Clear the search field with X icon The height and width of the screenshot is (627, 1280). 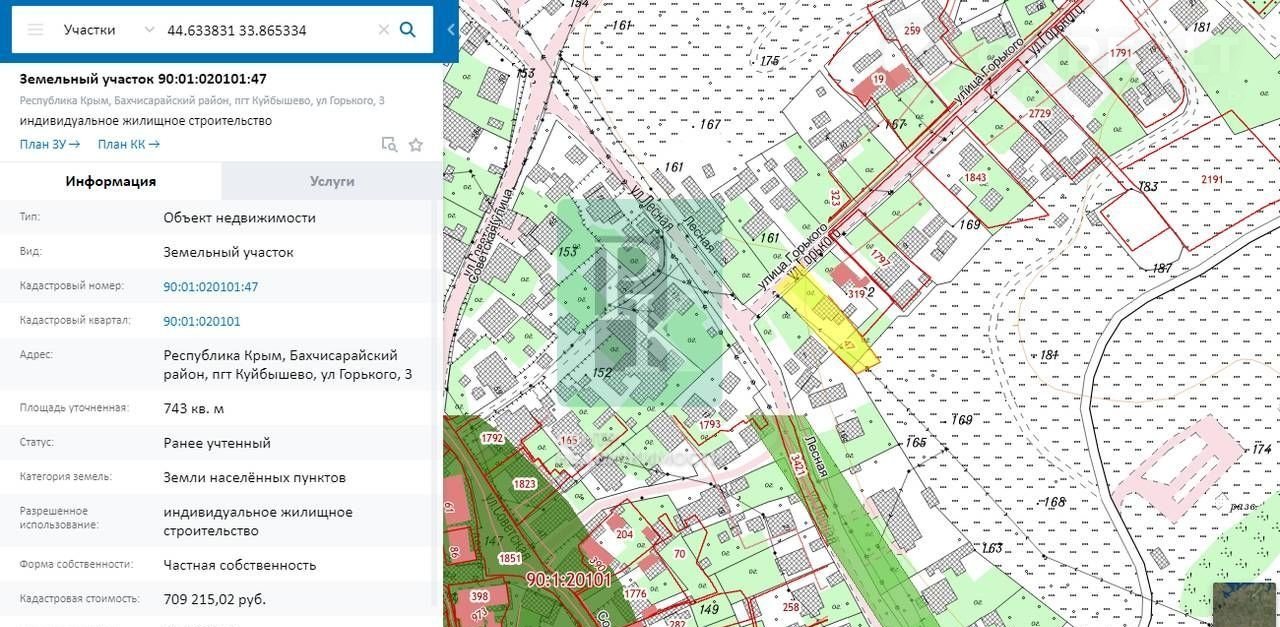(x=383, y=30)
